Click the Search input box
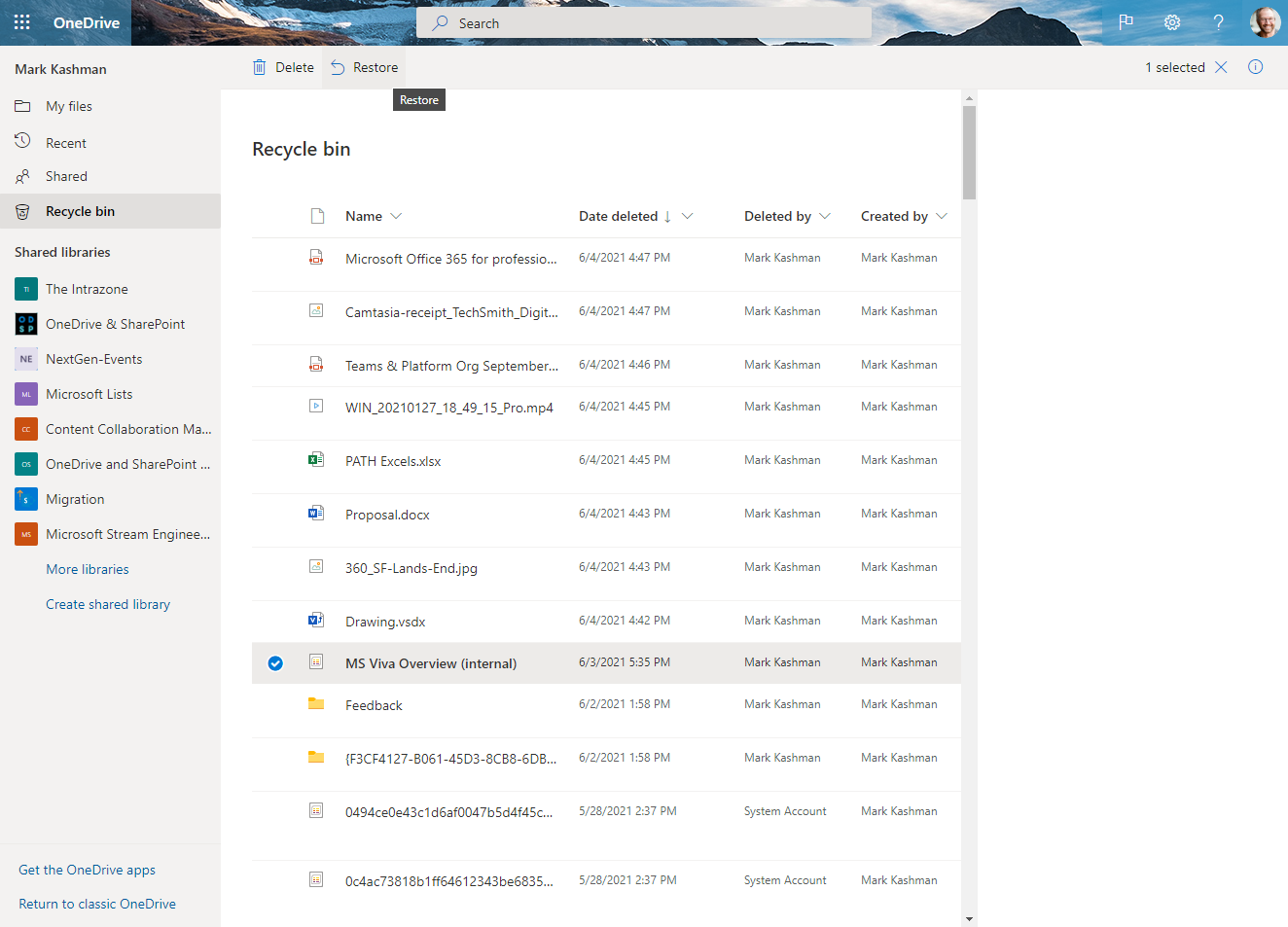This screenshot has height=927, width=1288. click(x=644, y=22)
